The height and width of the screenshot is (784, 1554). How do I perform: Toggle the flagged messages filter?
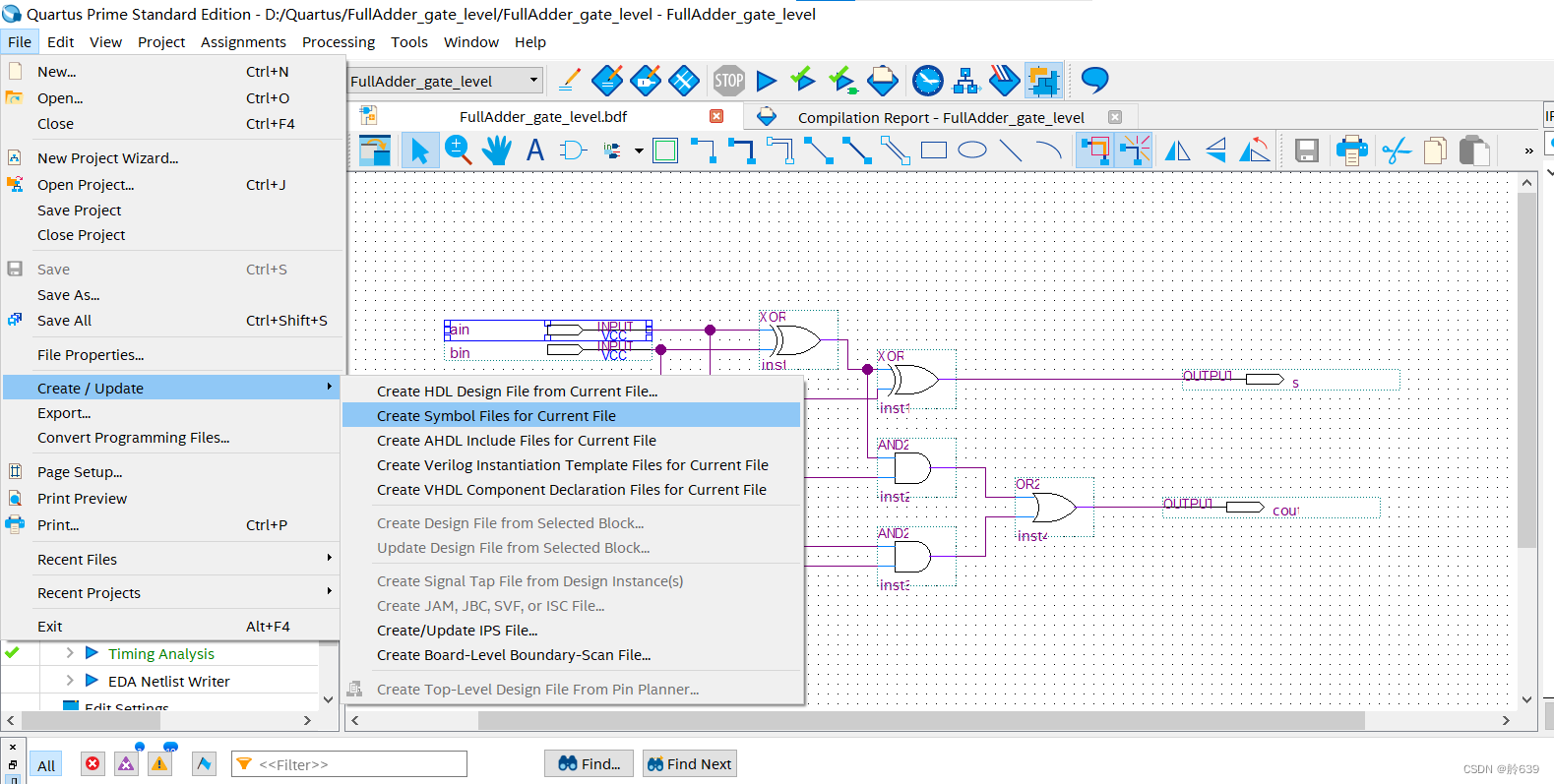coord(204,764)
